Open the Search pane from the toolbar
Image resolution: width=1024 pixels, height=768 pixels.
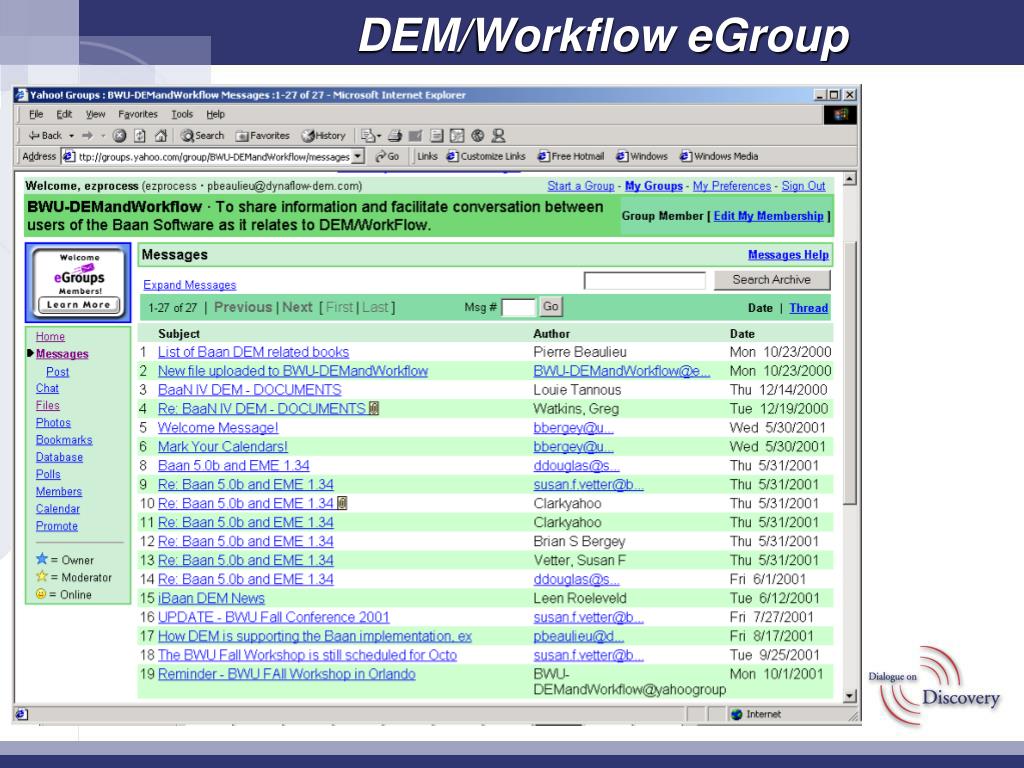click(x=202, y=136)
